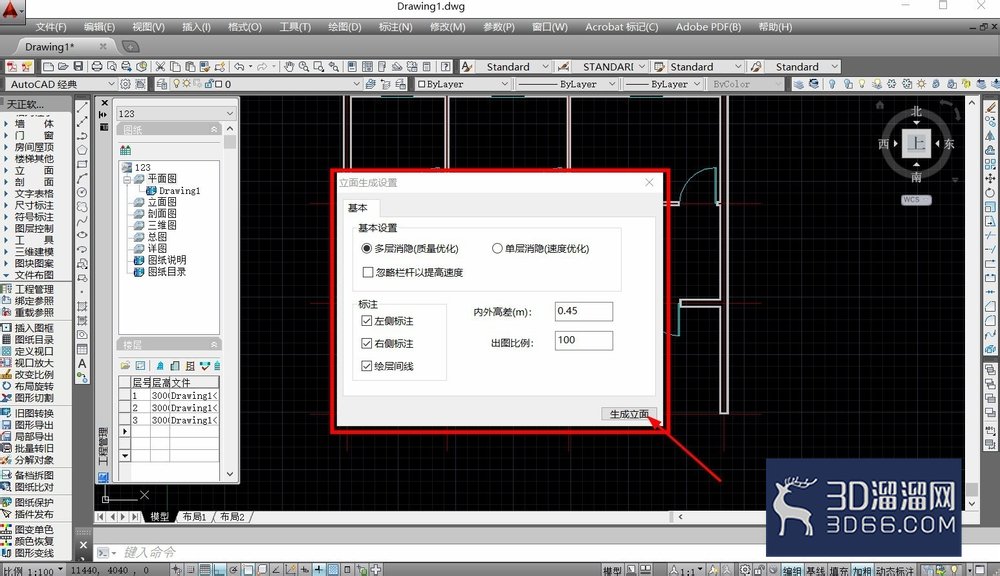
Task: Collapse the 平面图 tree node
Action: (x=127, y=179)
